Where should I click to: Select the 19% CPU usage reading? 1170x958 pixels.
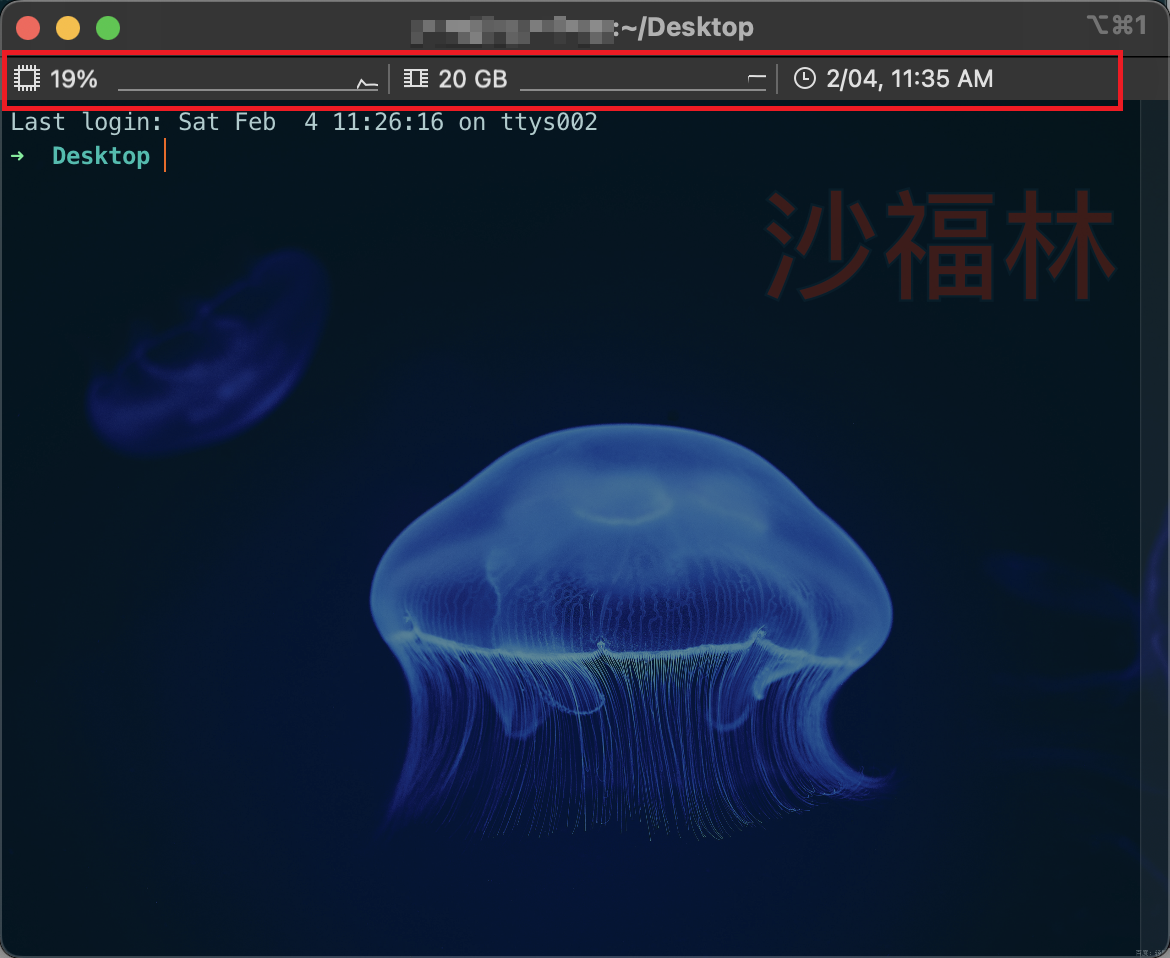point(74,78)
